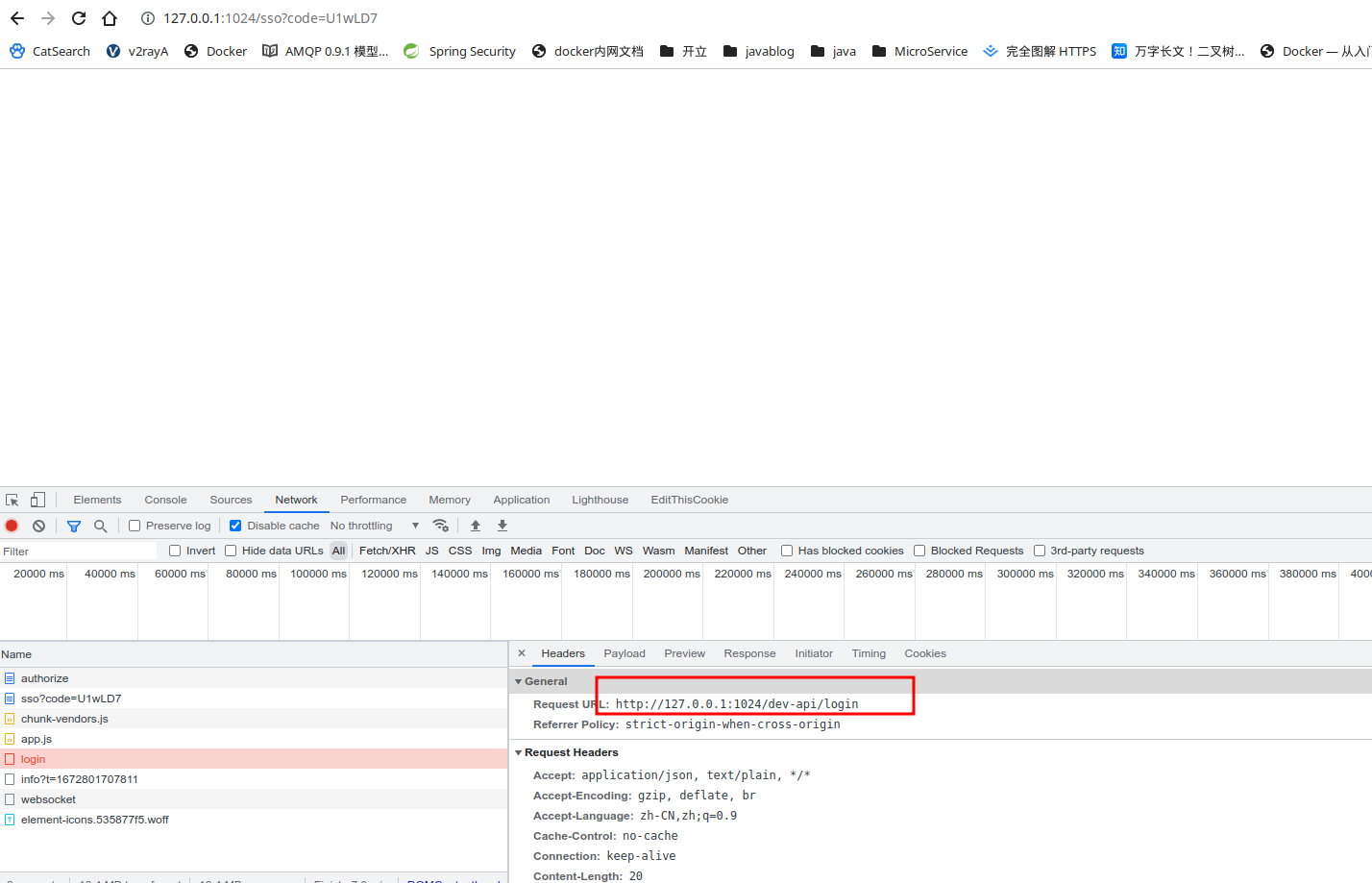
Task: Open the 开立 bookmark folder
Action: (x=683, y=51)
